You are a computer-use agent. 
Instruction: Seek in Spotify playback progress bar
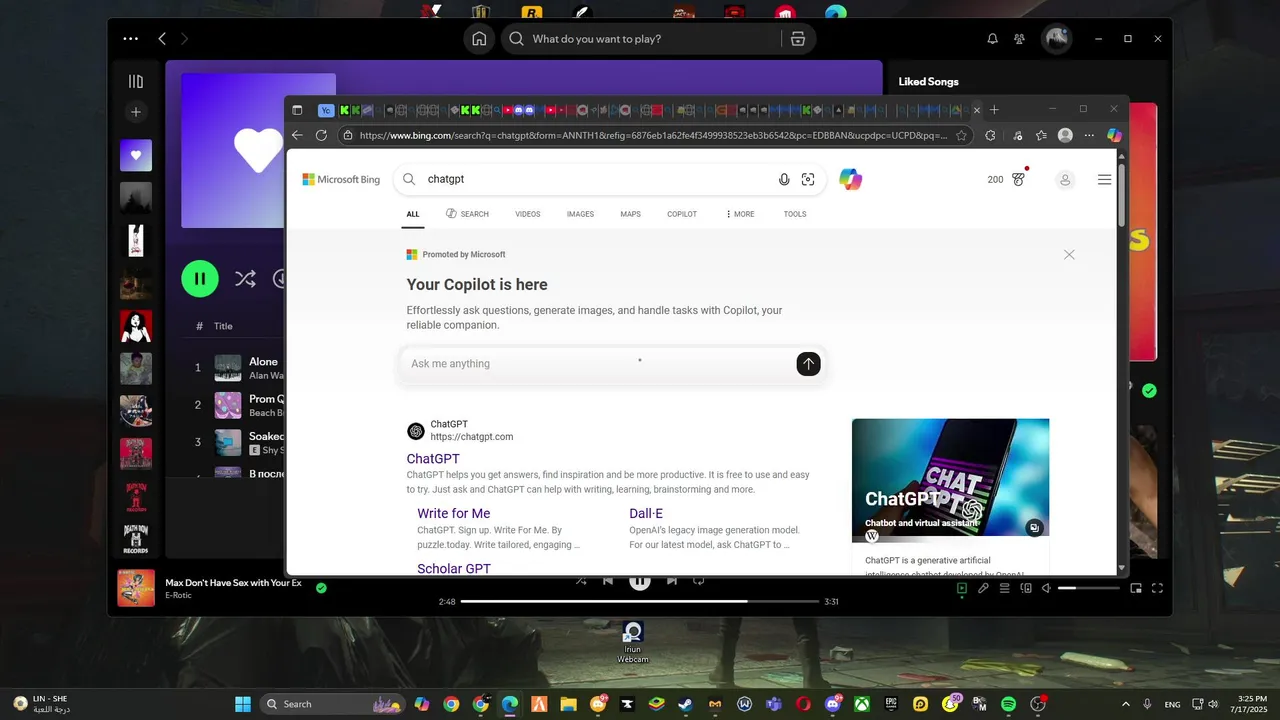[x=640, y=602]
